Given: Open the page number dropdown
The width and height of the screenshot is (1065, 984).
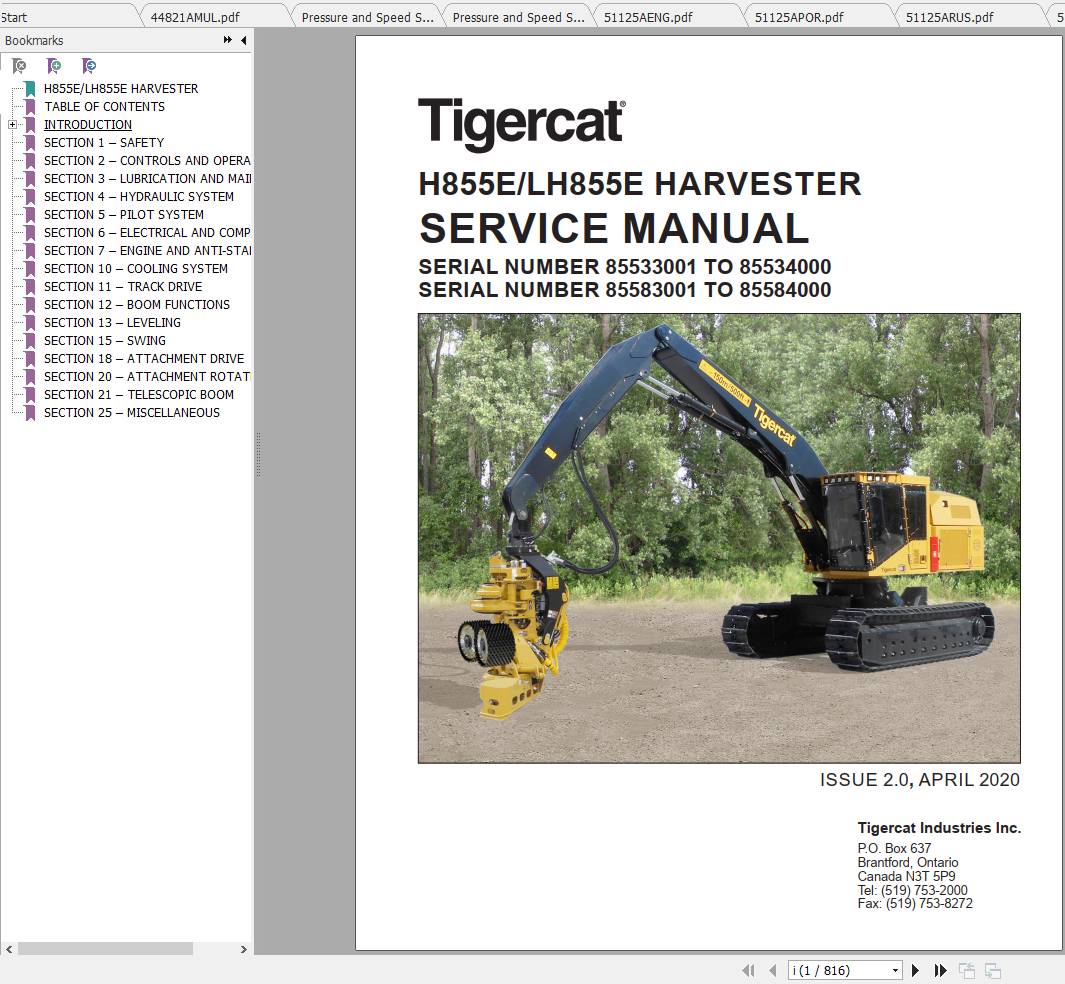Looking at the screenshot, I should pos(896,970).
